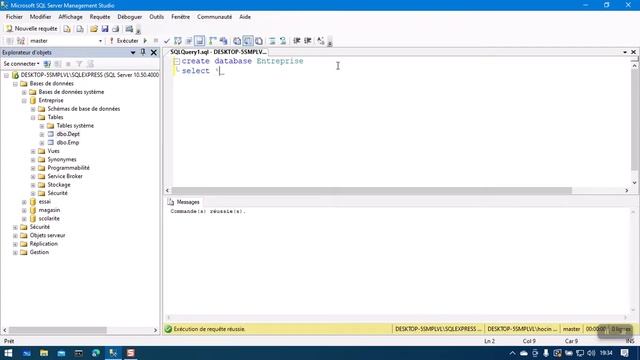Click the Activity Monitor toolbar icon
640x360 pixels.
(x=129, y=29)
